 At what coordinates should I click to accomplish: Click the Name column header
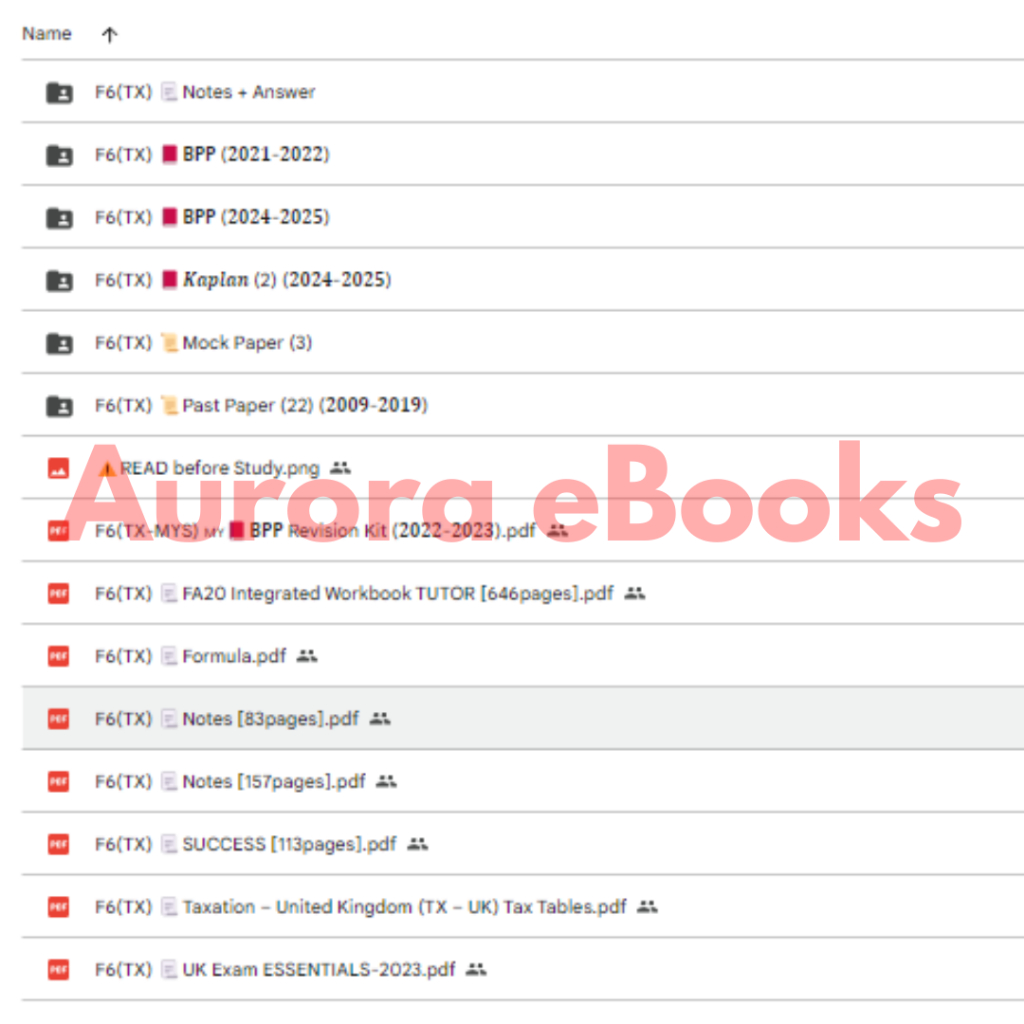pos(46,33)
